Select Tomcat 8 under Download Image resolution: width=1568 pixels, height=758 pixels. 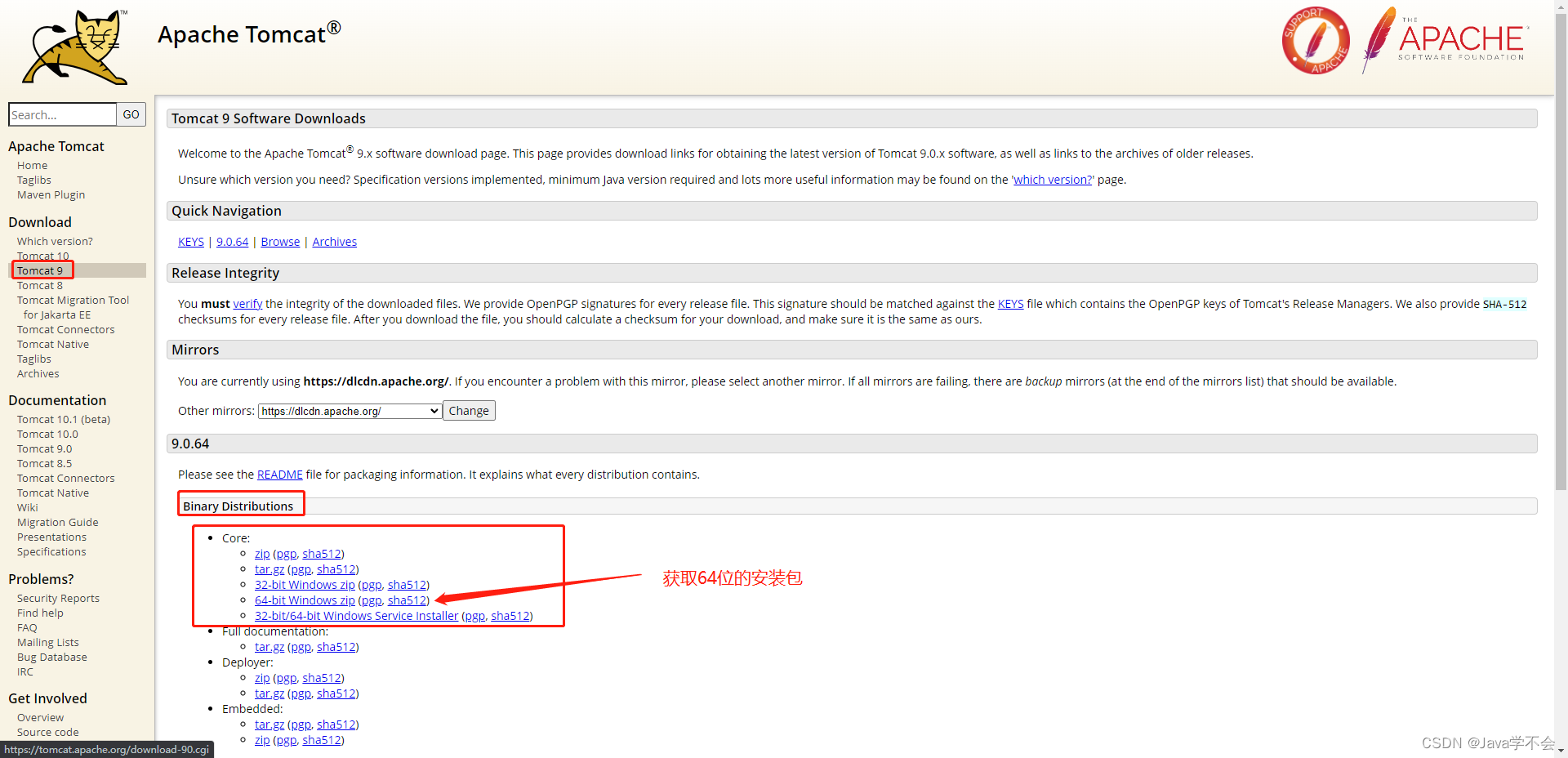[40, 285]
